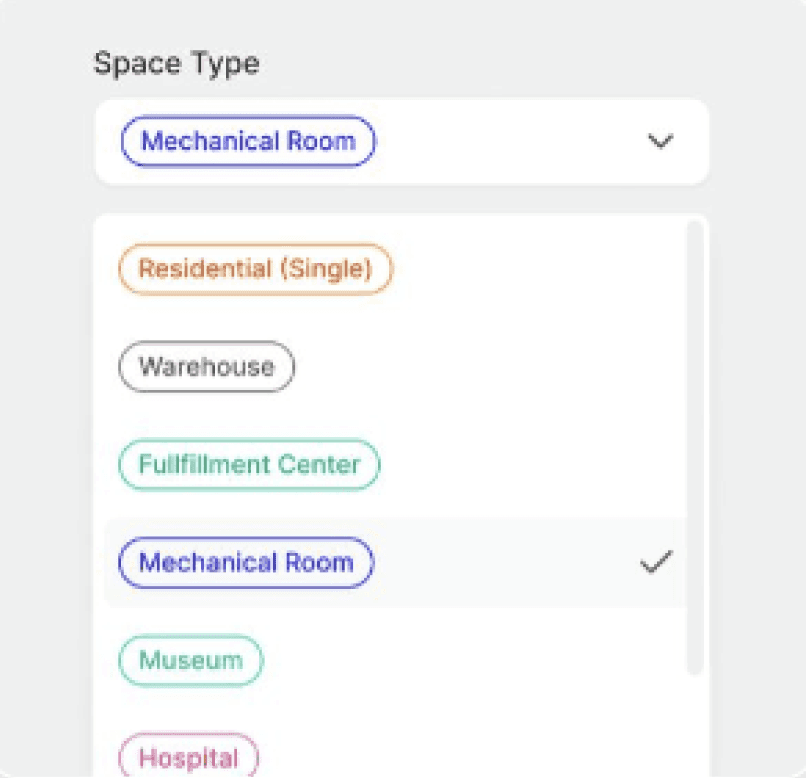This screenshot has height=778, width=806.
Task: Click the blue Mechanical Room tag in list
Action: pos(245,563)
